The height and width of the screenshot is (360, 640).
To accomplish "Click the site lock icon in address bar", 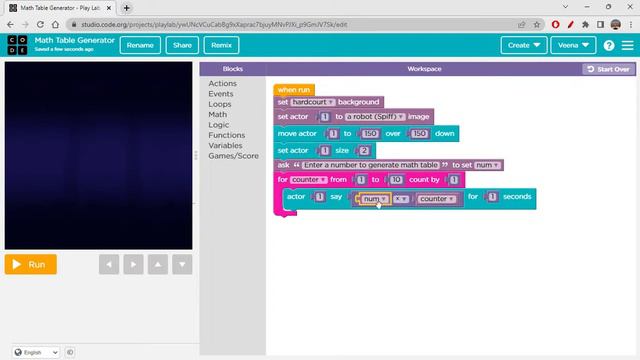I will point(74,24).
